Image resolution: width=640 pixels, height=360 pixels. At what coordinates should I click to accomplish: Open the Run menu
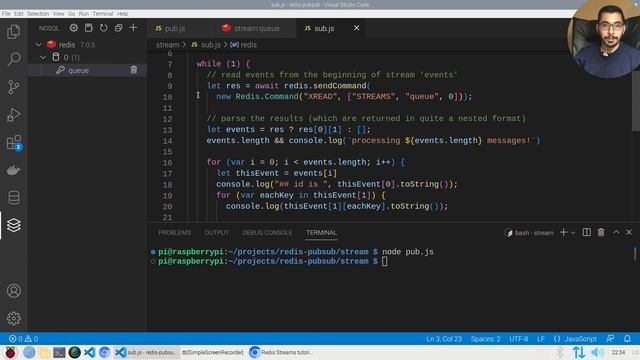(84, 13)
